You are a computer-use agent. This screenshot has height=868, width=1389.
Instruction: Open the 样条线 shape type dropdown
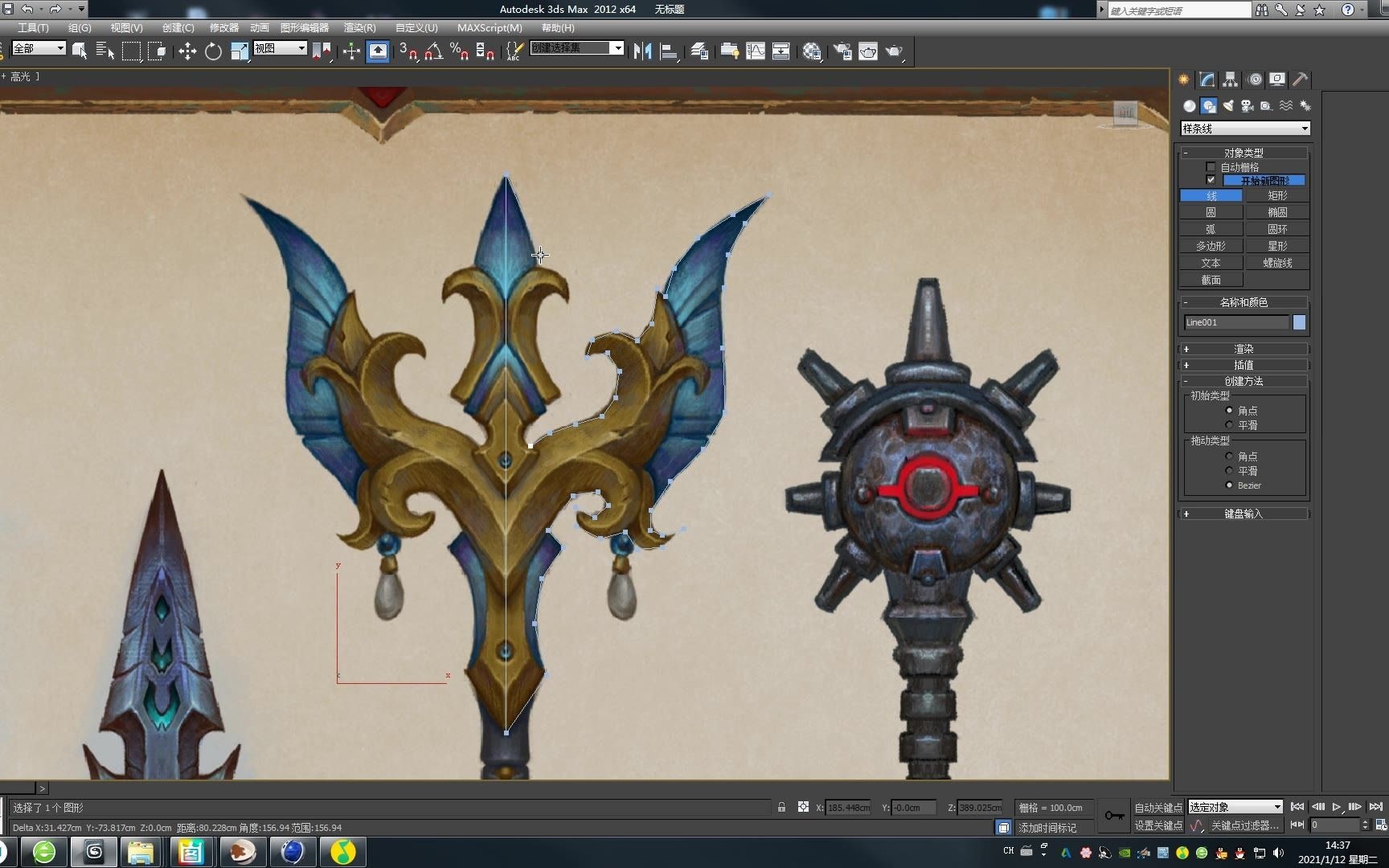tap(1245, 129)
